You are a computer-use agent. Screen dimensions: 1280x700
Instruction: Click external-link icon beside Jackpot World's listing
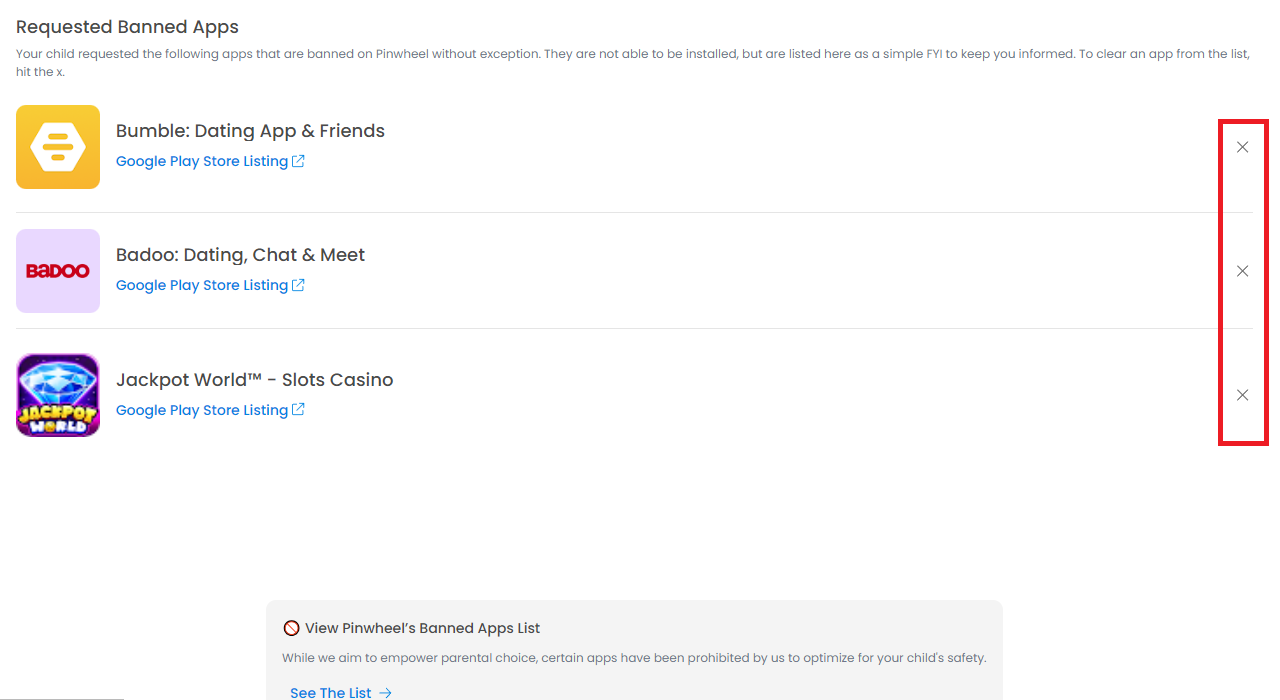[x=298, y=410]
